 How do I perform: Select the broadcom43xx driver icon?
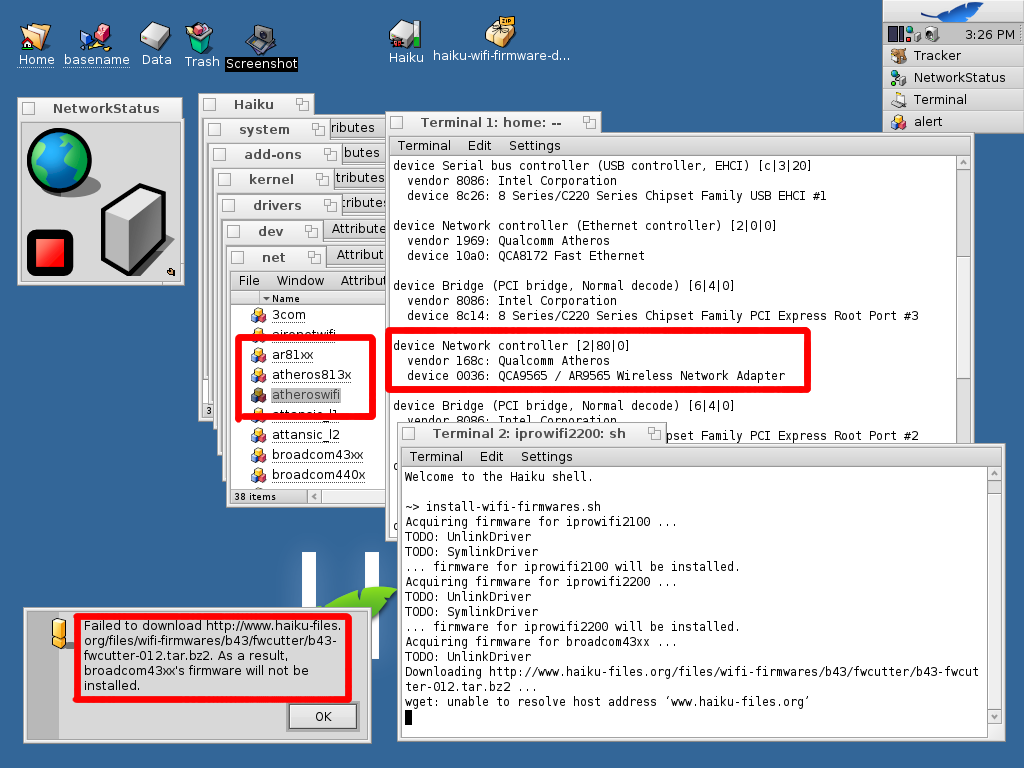[259, 455]
